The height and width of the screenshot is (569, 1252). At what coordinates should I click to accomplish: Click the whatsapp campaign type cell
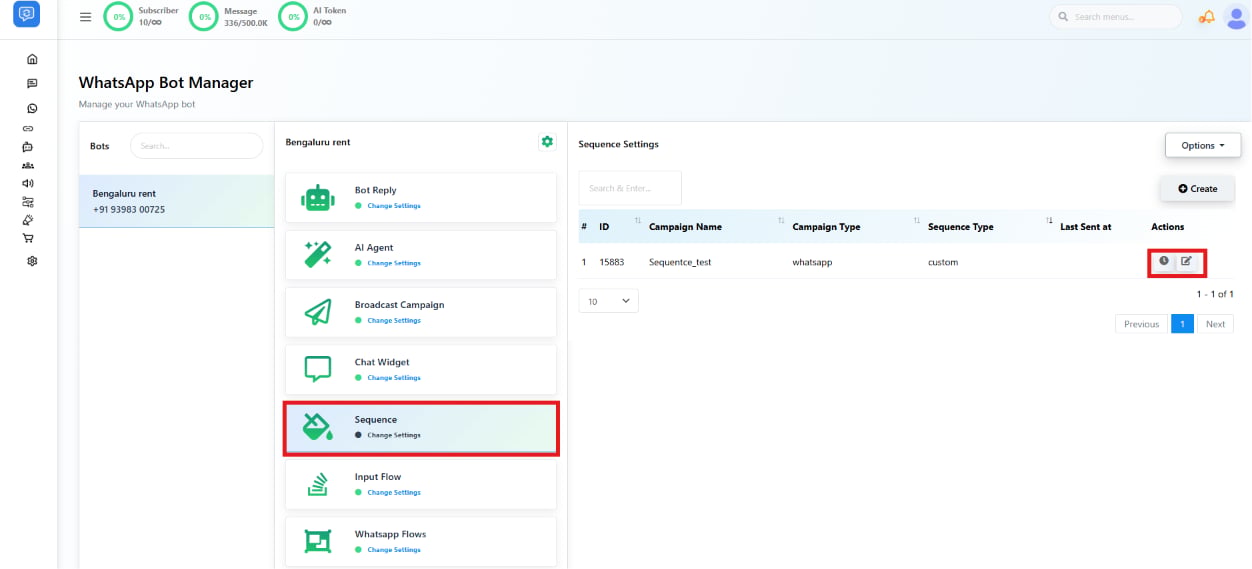[811, 262]
